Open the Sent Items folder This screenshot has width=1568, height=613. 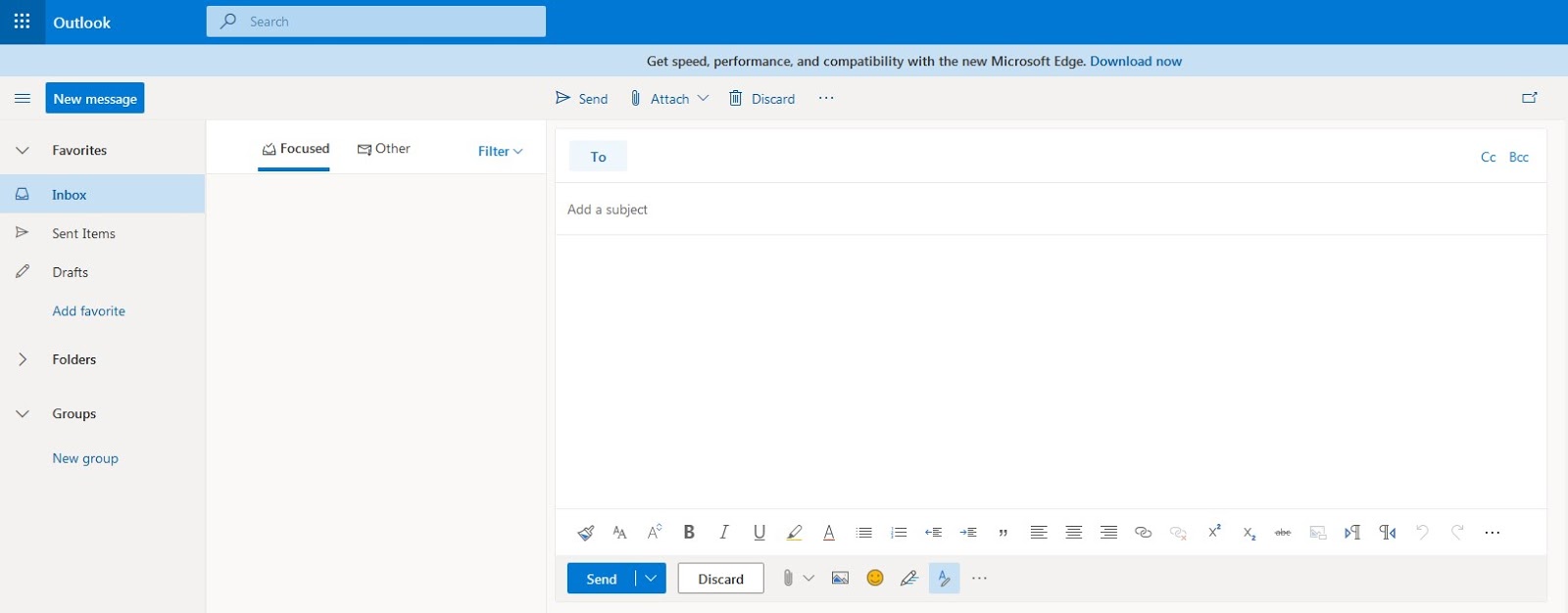click(102, 233)
